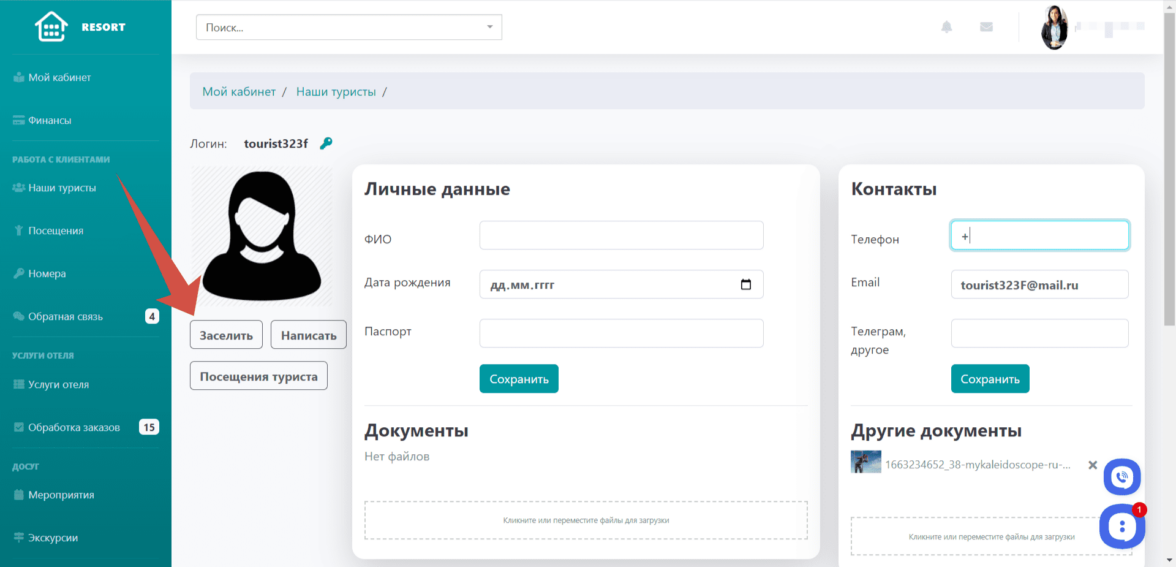Open Посещения туриста button
This screenshot has height=567, width=1176.
[259, 376]
